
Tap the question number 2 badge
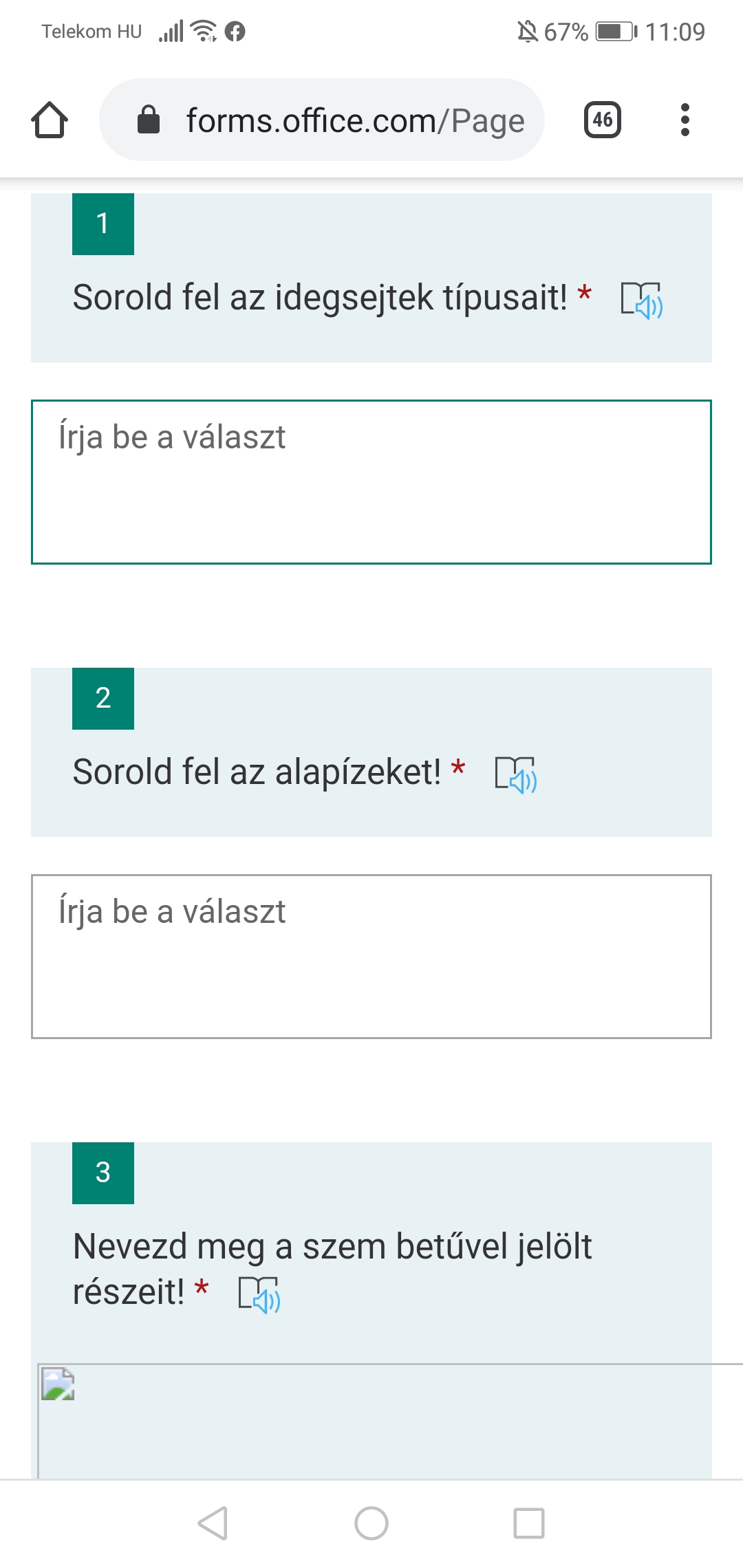pos(103,699)
